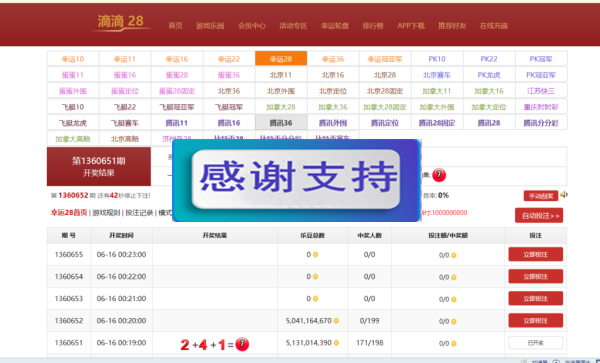Screen dimensions: 600x363
Task: Click the time cell 06-16 00:23:00
Action: (x=121, y=254)
